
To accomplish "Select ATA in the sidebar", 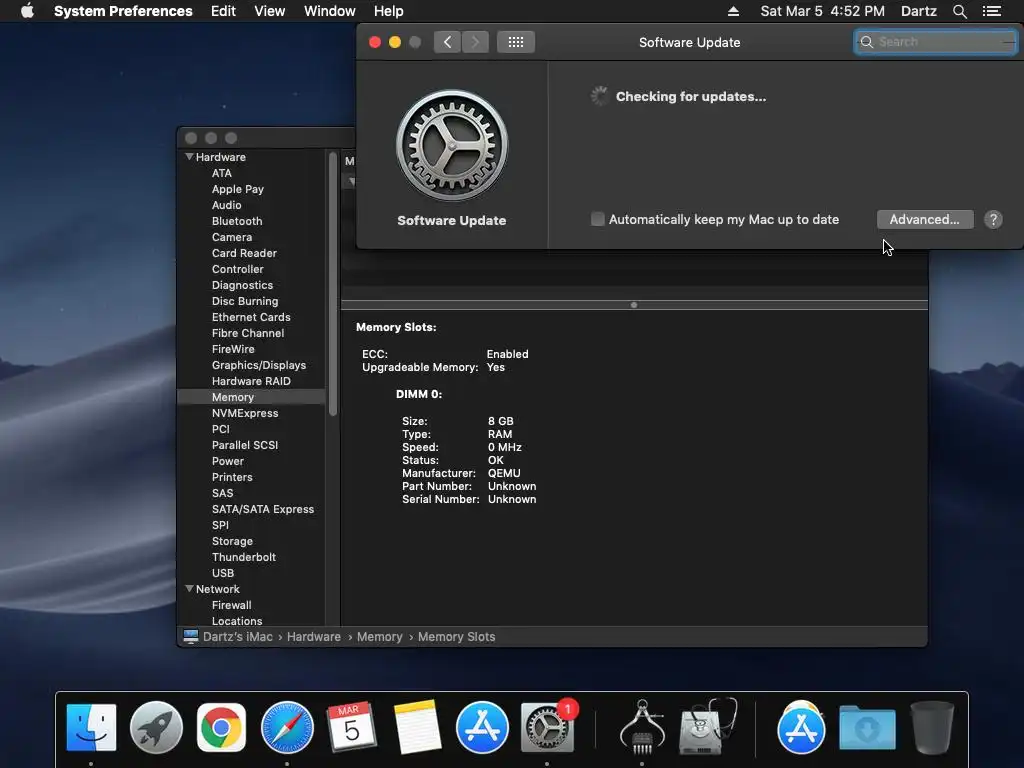I will click(221, 173).
